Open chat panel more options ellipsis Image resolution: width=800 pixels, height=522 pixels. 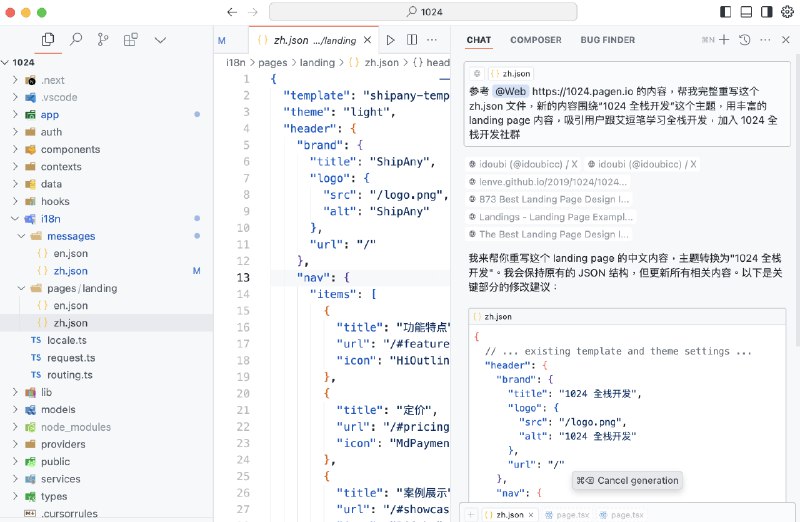(x=765, y=40)
